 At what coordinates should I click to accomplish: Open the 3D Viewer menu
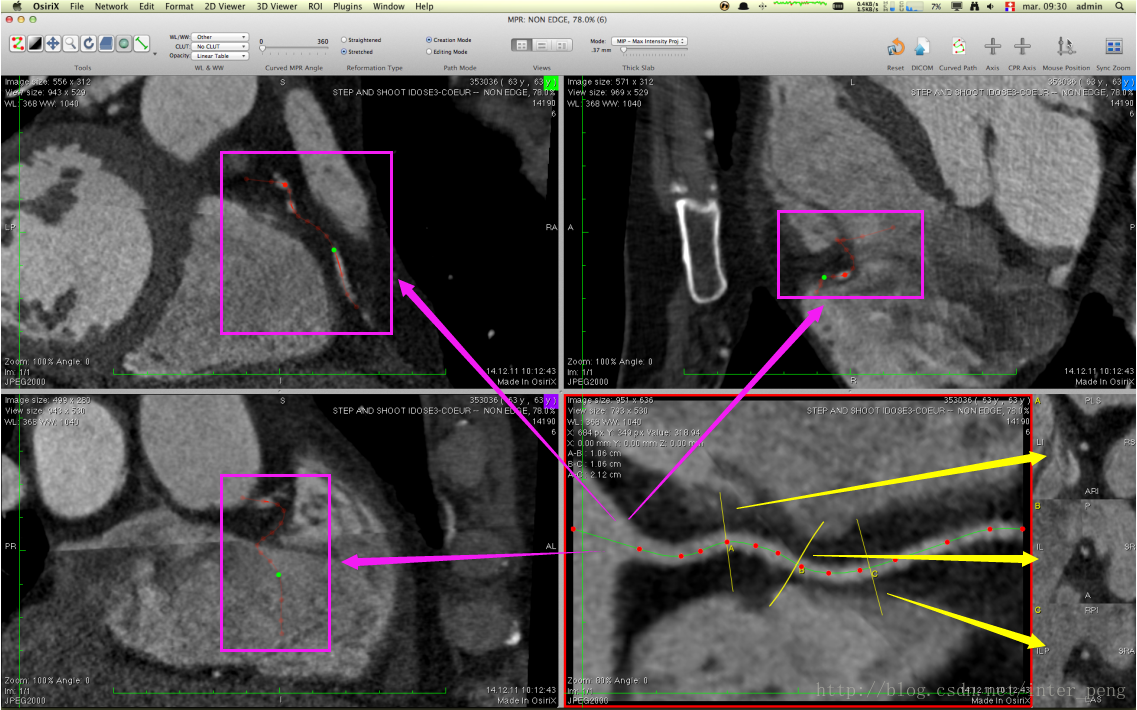tap(277, 7)
